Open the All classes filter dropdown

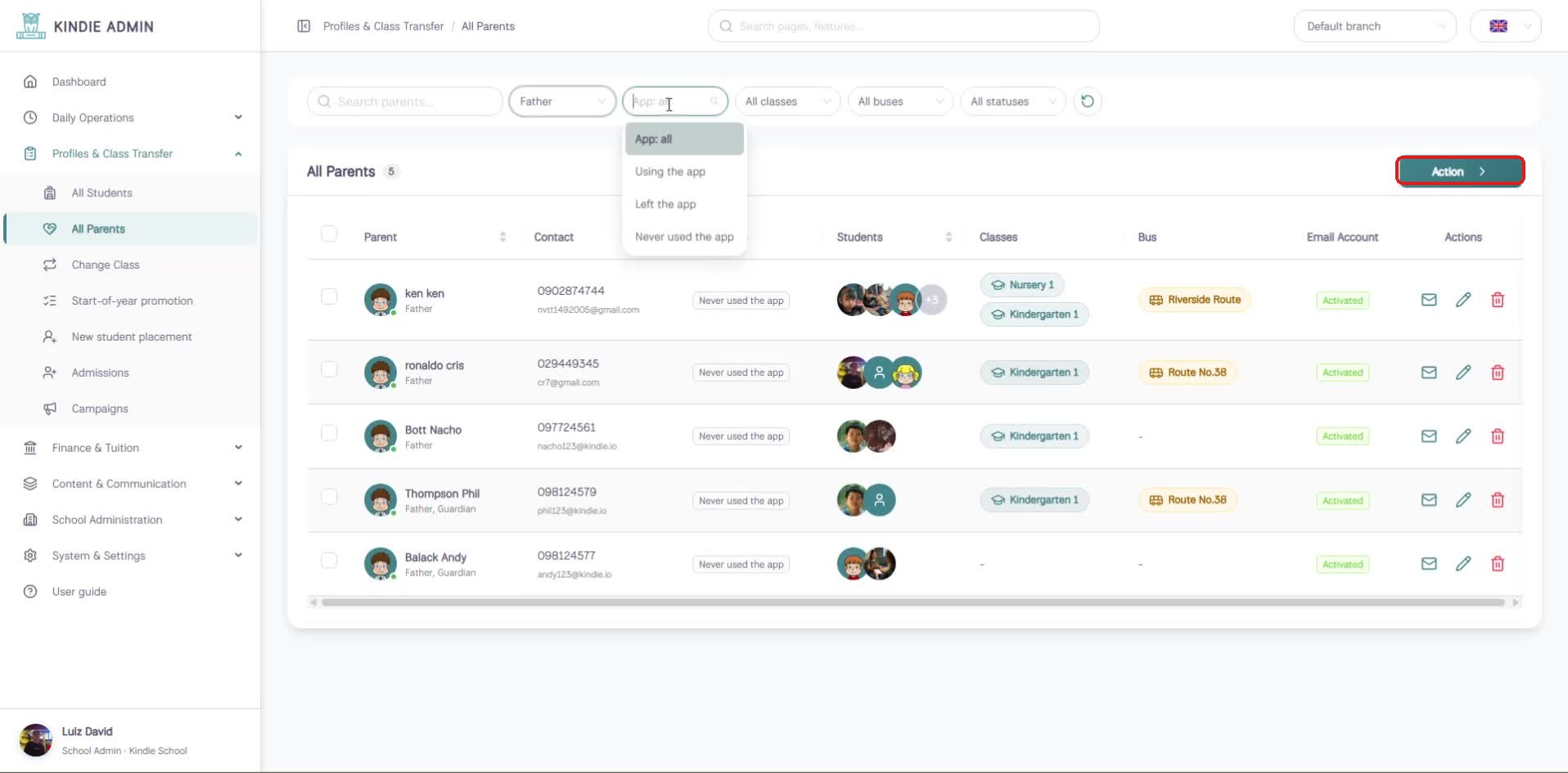(x=787, y=102)
